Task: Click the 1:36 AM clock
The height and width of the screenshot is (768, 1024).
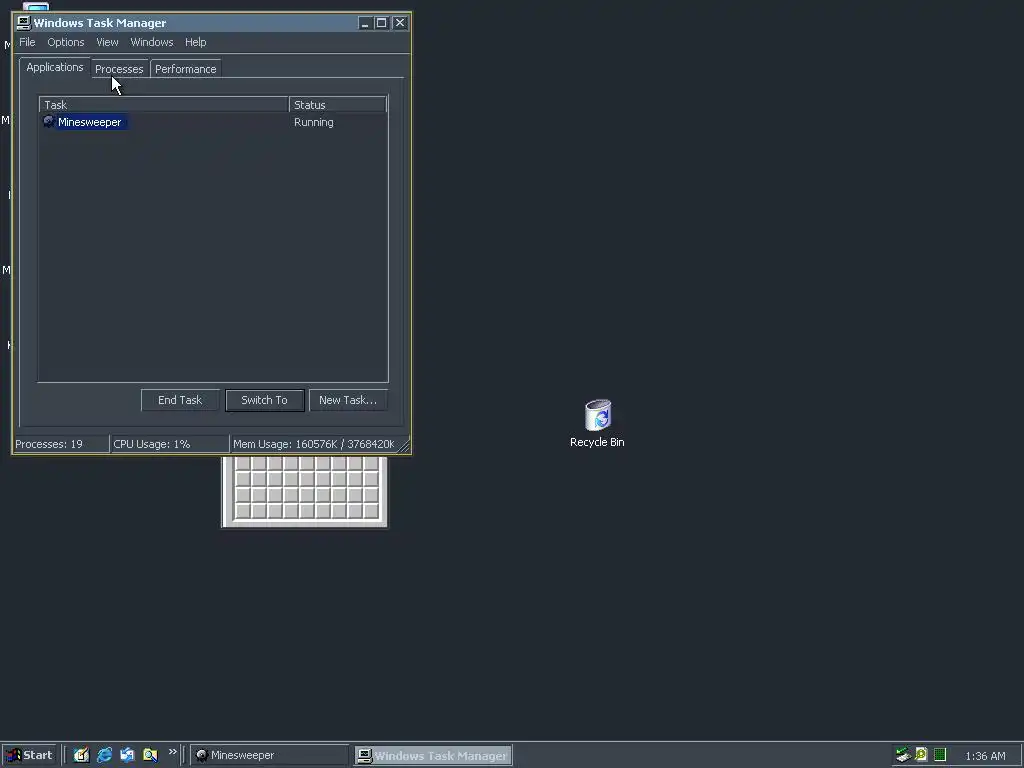Action: [x=985, y=756]
